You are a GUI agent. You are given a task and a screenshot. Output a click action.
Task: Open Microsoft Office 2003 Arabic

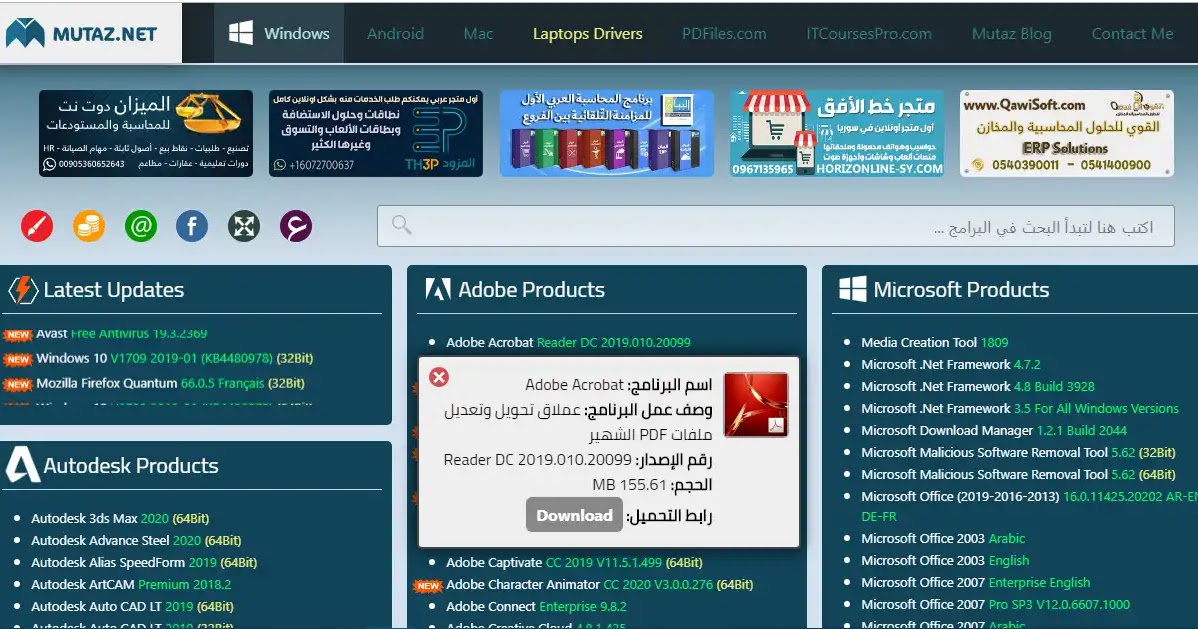tap(943, 538)
